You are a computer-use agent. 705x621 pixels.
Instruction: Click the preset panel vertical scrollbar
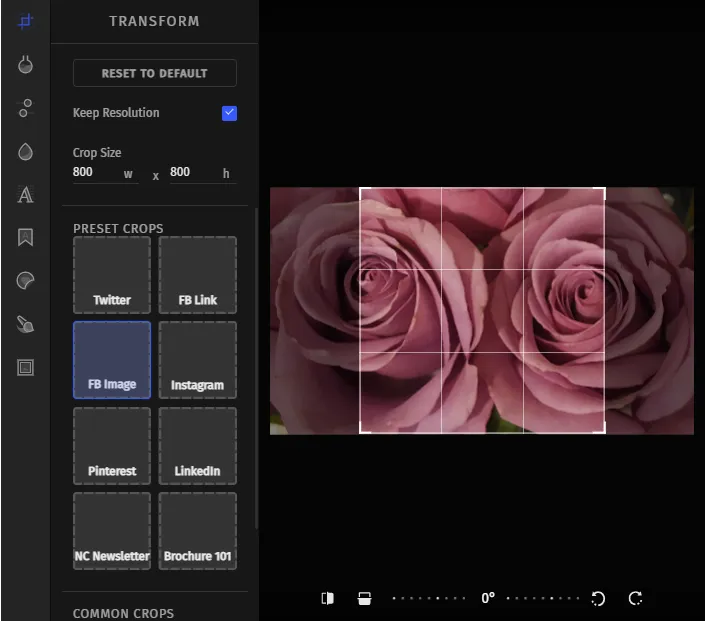256,368
